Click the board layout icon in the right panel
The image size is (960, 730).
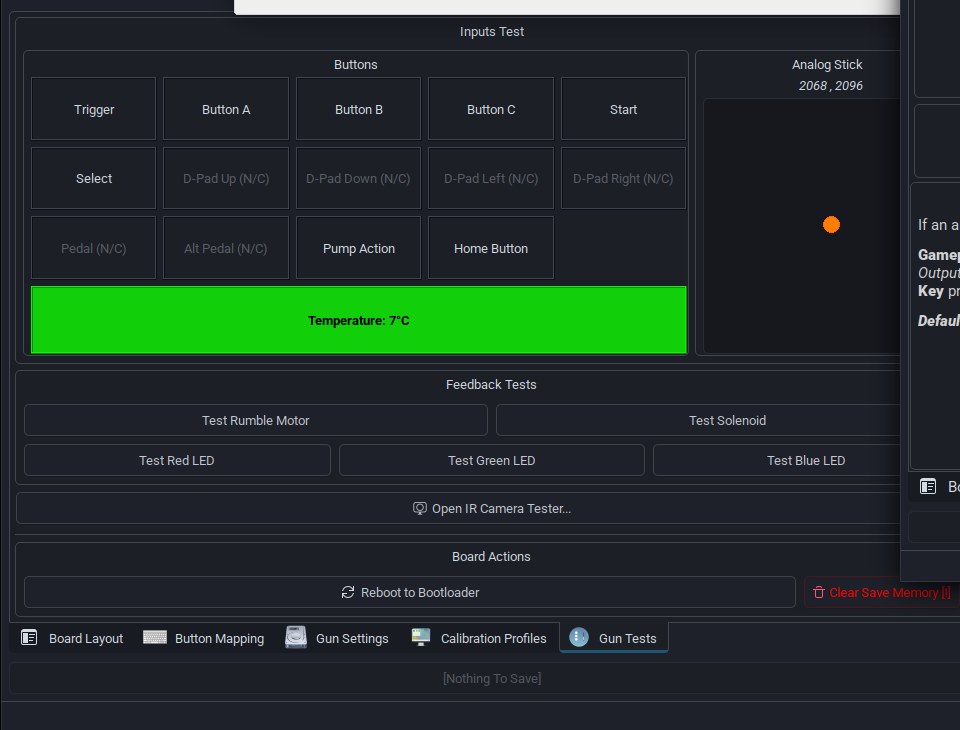[x=928, y=486]
